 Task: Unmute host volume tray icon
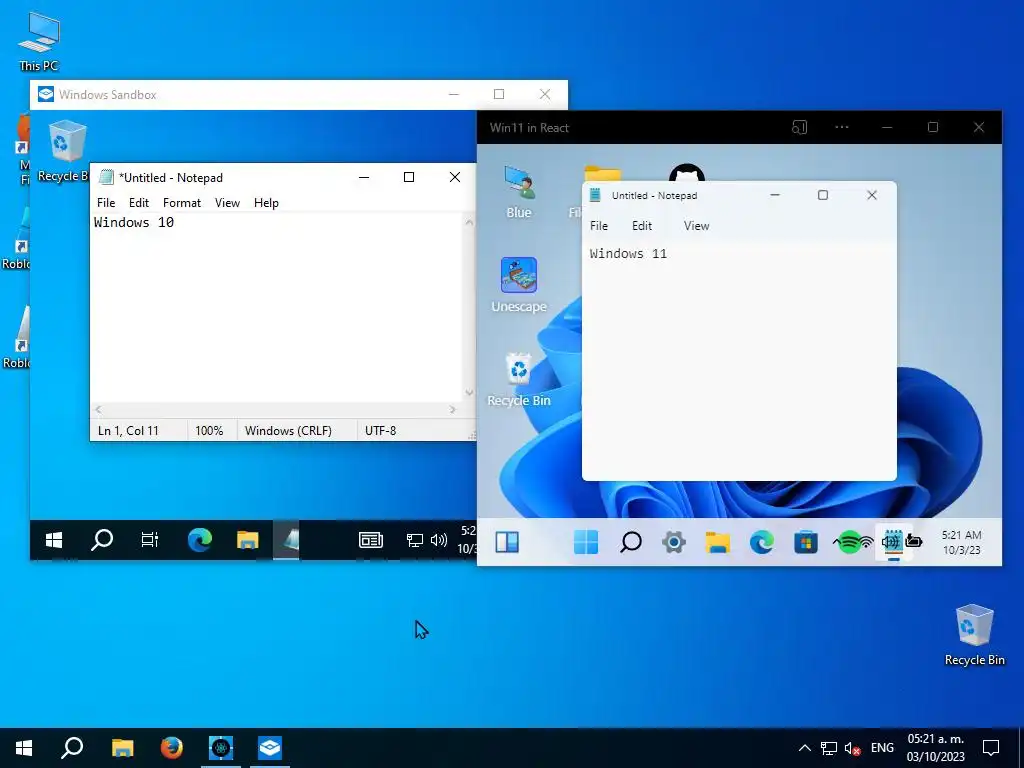tap(852, 748)
